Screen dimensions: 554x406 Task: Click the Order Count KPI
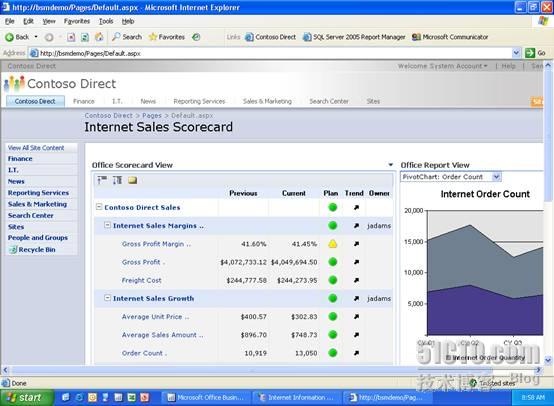coord(144,353)
